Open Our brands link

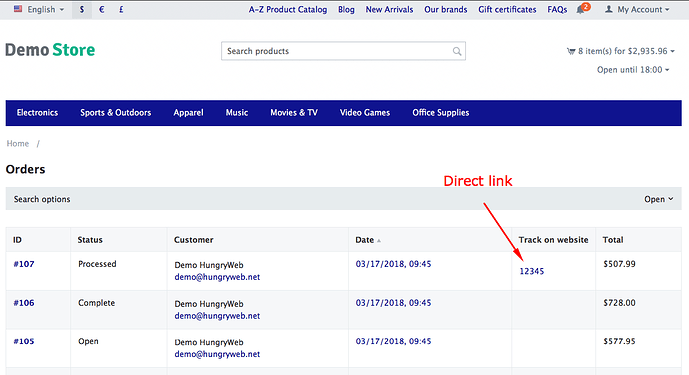coord(446,9)
